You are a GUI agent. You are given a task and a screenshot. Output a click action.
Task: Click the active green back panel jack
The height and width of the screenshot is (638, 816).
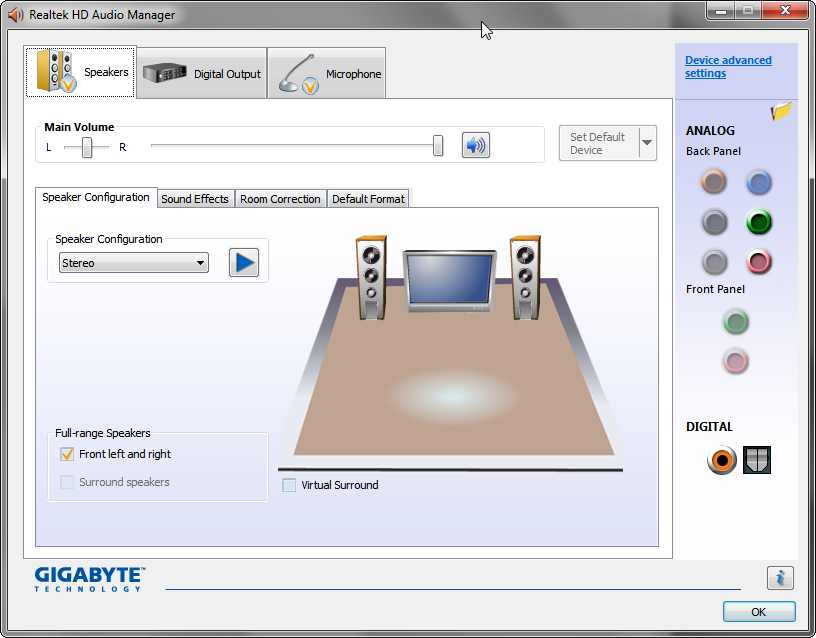[759, 222]
